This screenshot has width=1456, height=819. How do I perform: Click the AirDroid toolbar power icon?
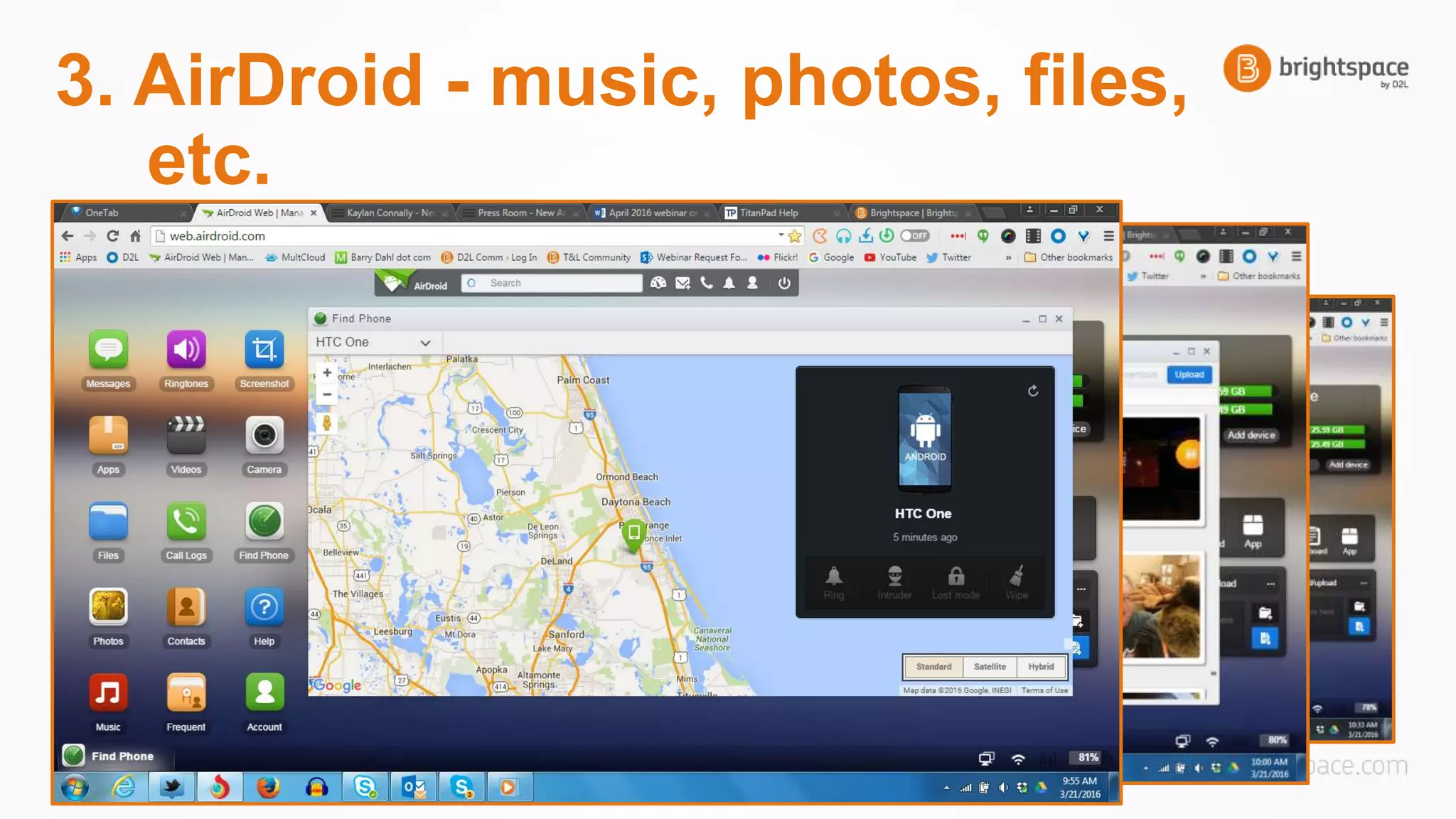click(784, 283)
